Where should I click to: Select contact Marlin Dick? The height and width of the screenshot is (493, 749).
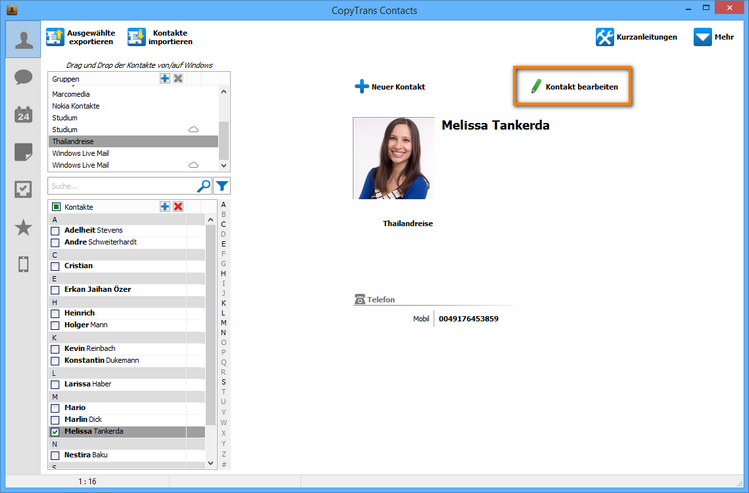point(127,419)
